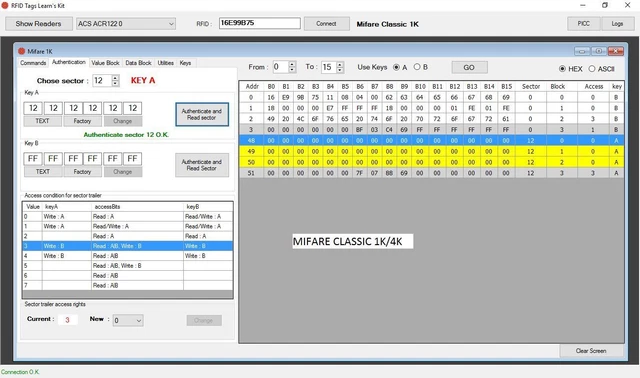This screenshot has width=640, height=378.
Task: Click the Show Readers button
Action: tap(39, 24)
